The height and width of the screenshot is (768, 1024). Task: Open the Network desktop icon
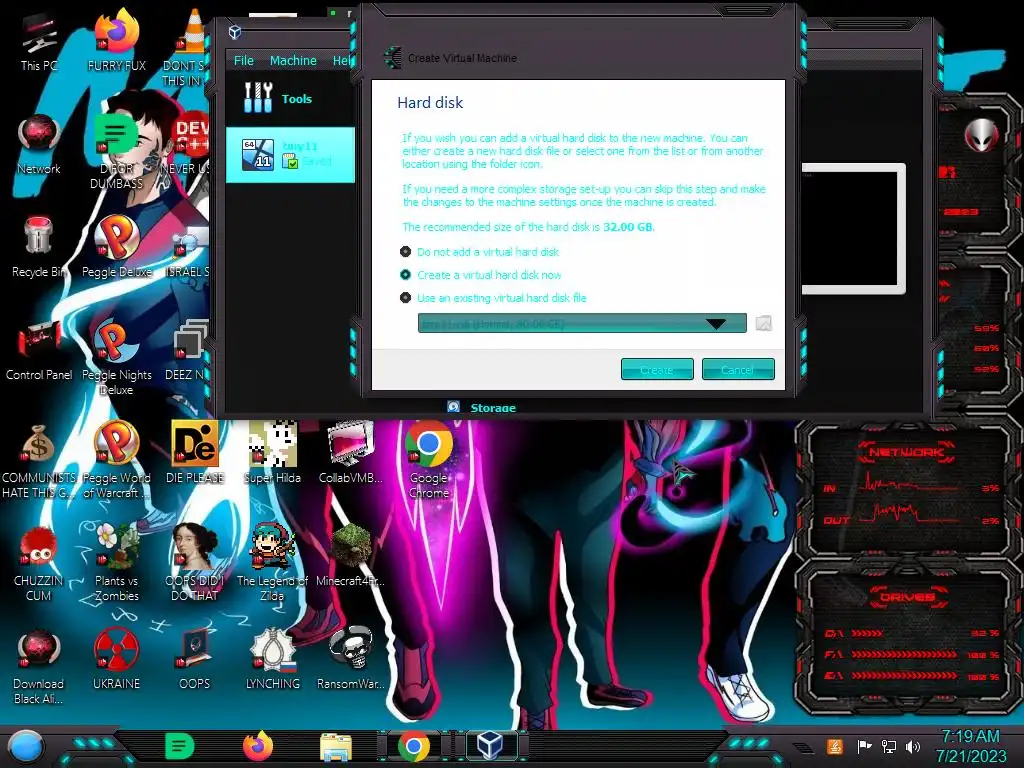click(x=39, y=145)
